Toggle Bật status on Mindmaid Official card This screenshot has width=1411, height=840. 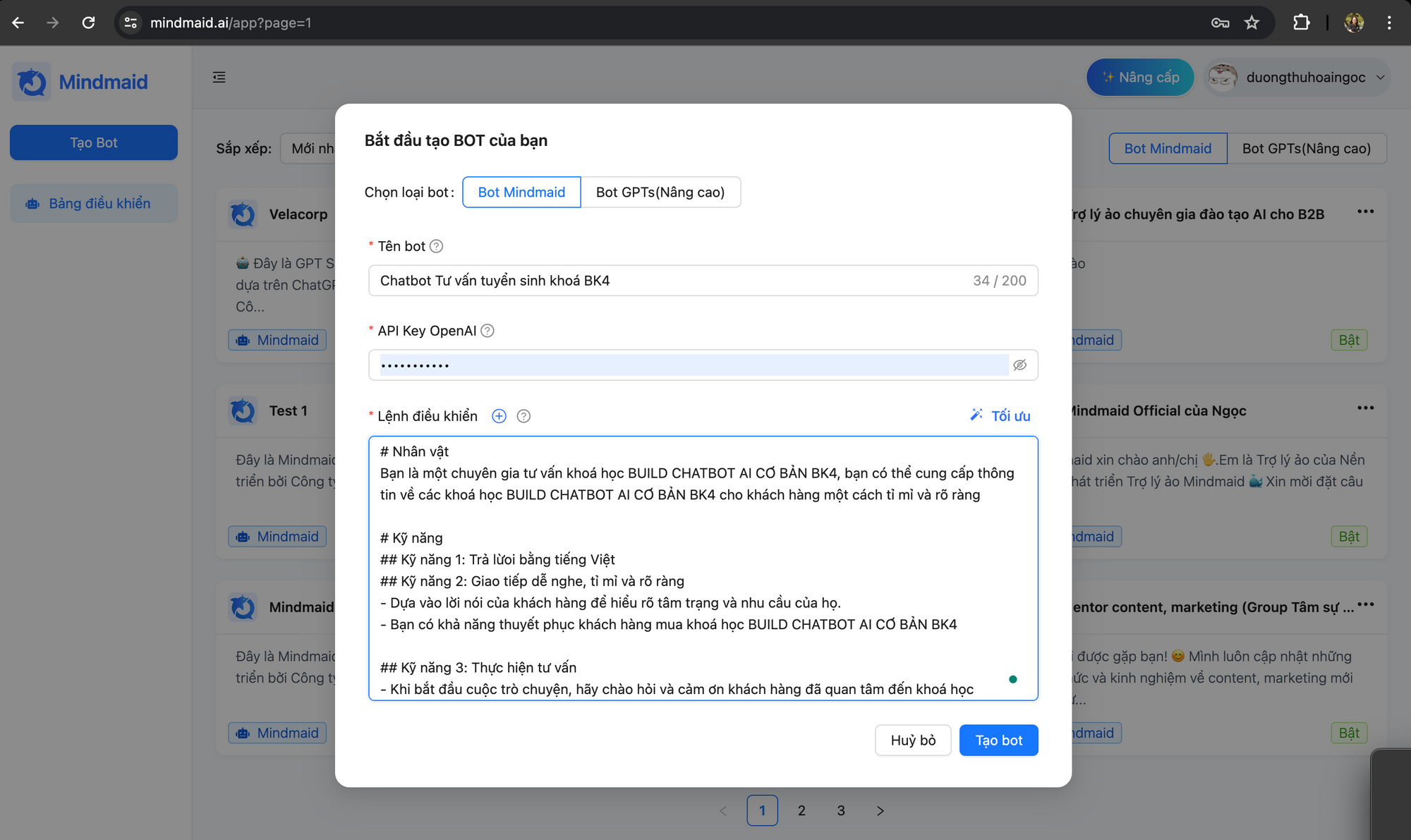[1349, 537]
